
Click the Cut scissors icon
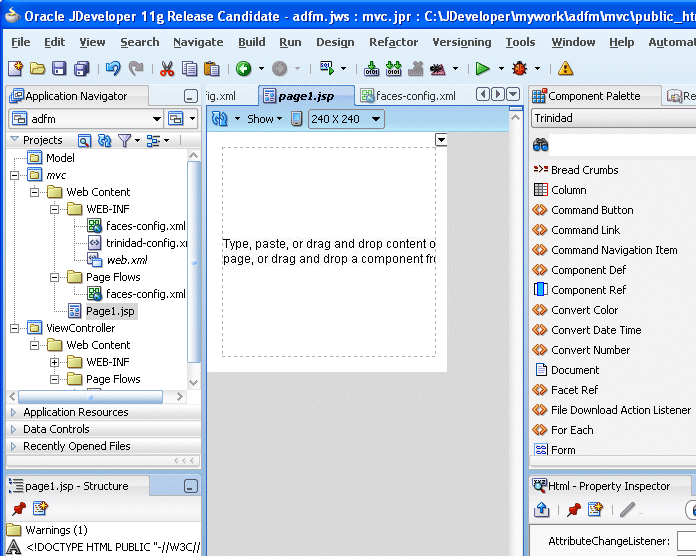167,69
